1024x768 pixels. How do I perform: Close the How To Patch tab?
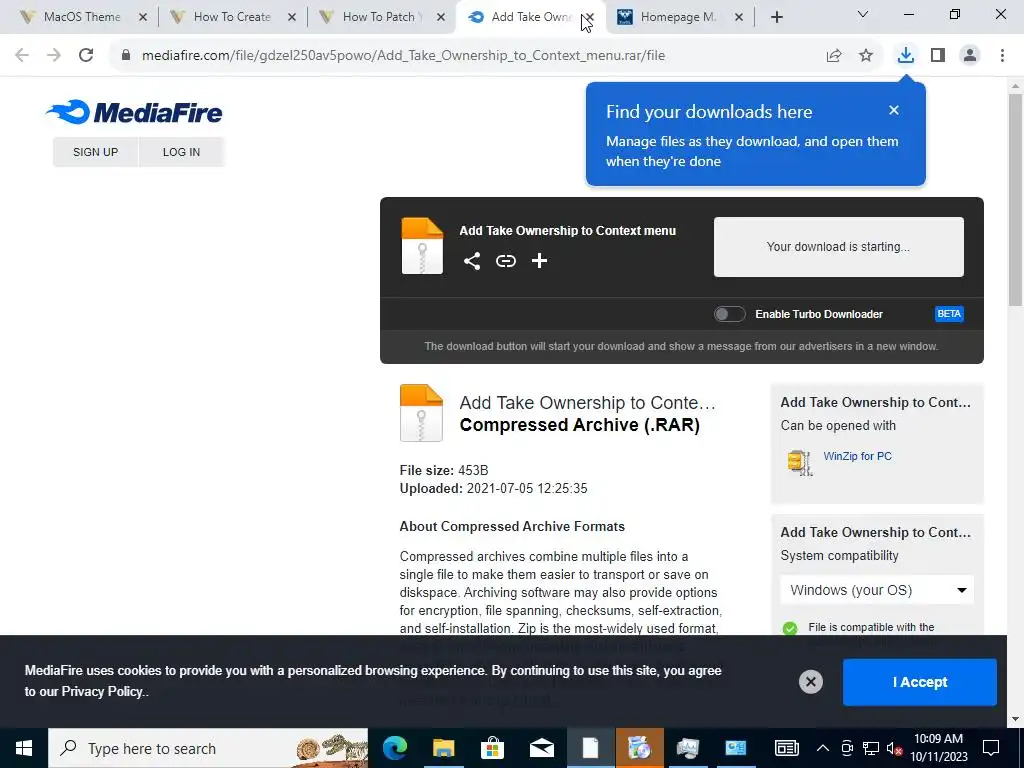(x=441, y=17)
